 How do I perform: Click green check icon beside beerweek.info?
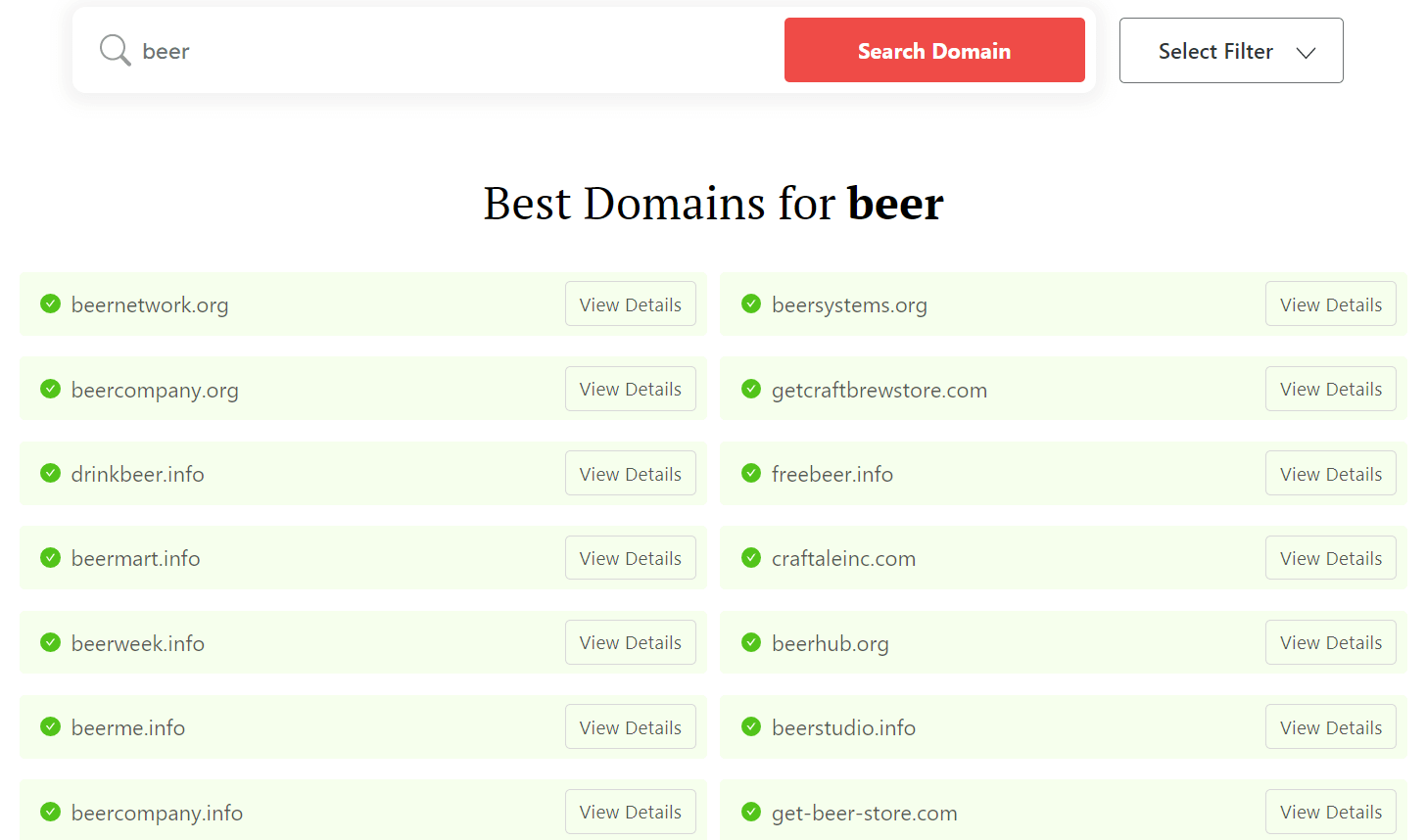click(51, 642)
